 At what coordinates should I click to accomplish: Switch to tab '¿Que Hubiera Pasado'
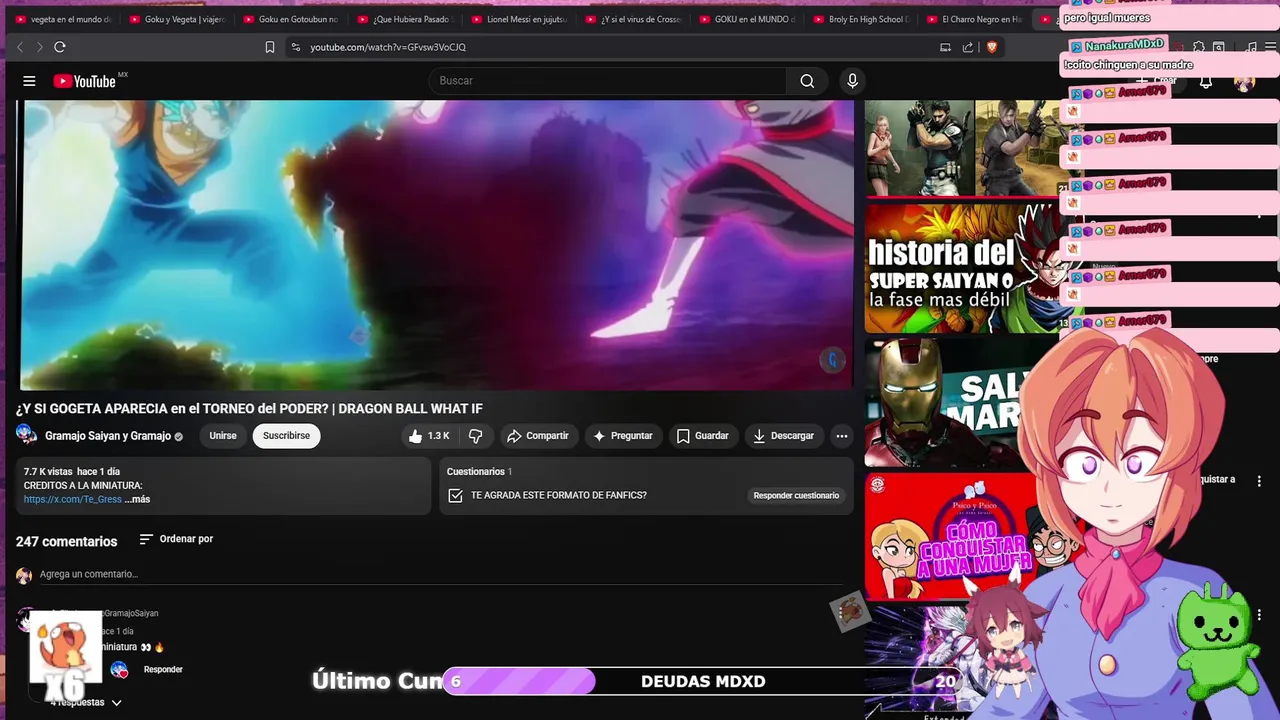tap(404, 19)
